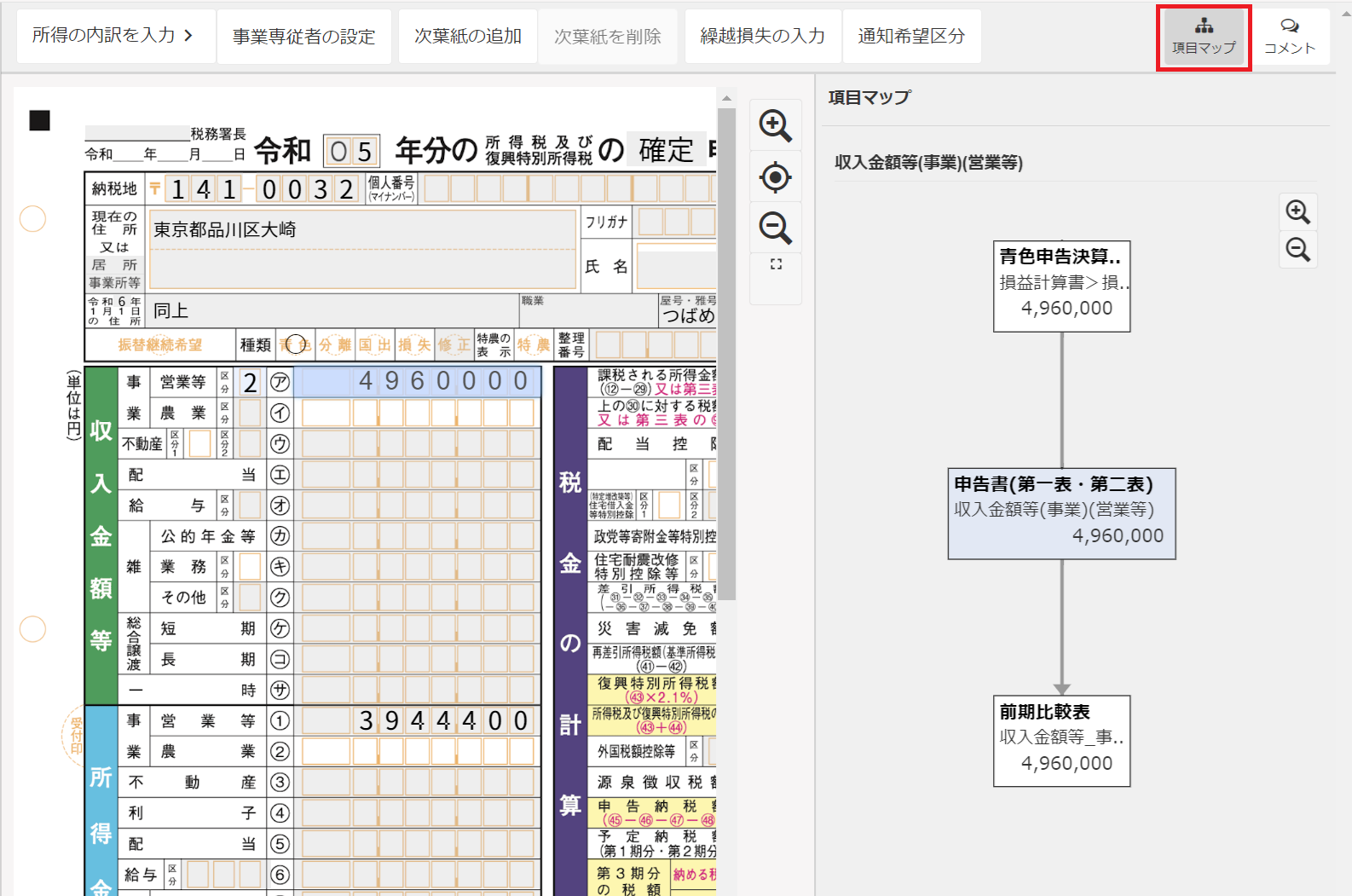Zoom in on the tax form document
The height and width of the screenshot is (896, 1352).
coord(775,125)
